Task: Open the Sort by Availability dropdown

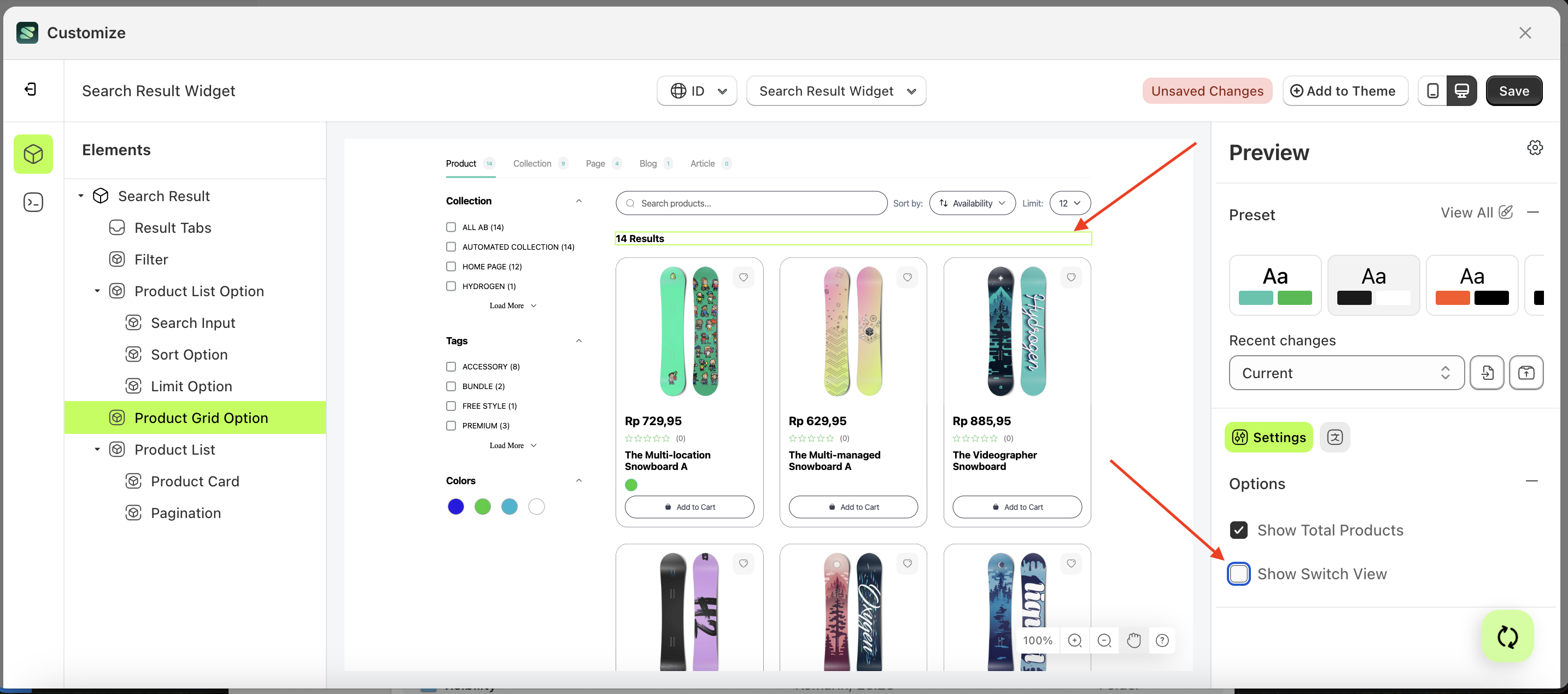Action: (972, 203)
